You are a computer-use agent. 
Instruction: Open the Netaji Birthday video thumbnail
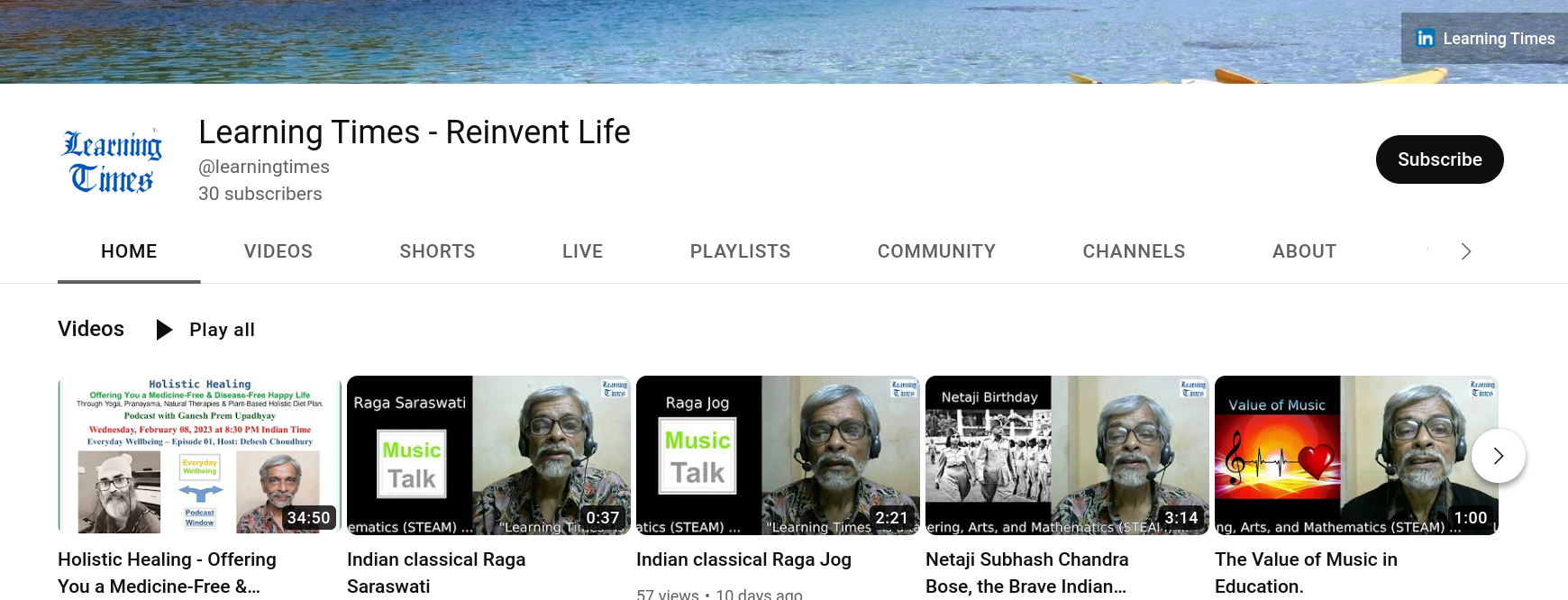tap(1067, 455)
